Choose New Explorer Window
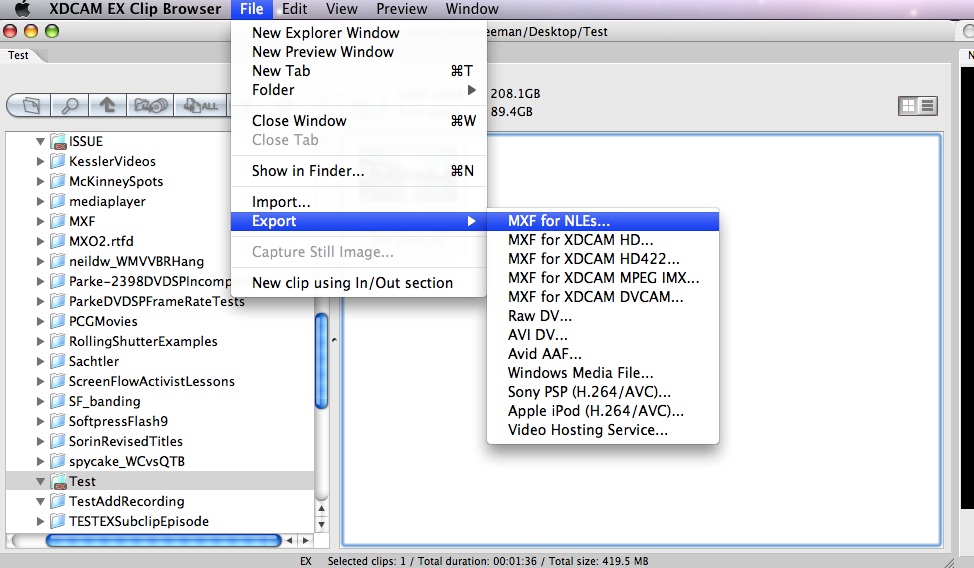Image resolution: width=974 pixels, height=568 pixels. tap(358, 33)
